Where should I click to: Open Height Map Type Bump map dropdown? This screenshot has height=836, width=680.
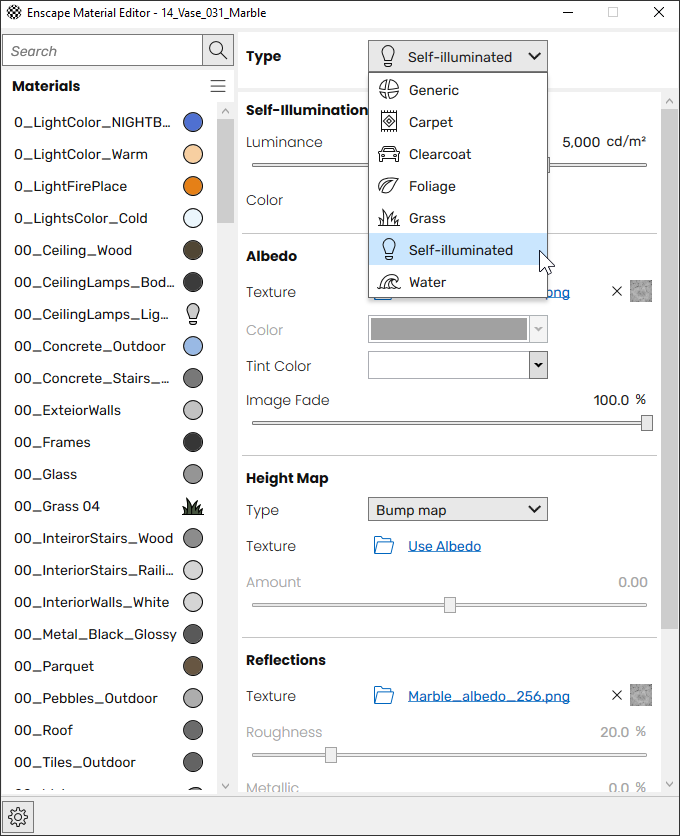(458, 510)
